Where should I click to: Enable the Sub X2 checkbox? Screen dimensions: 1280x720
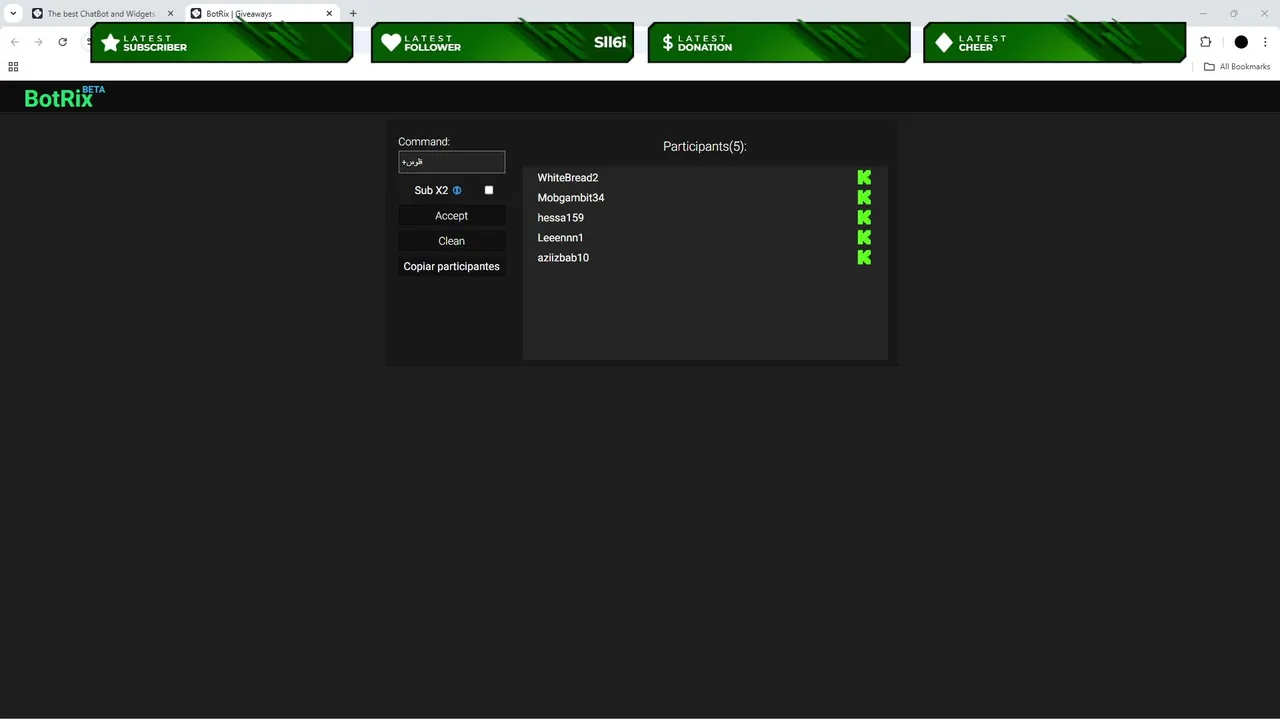click(x=489, y=190)
